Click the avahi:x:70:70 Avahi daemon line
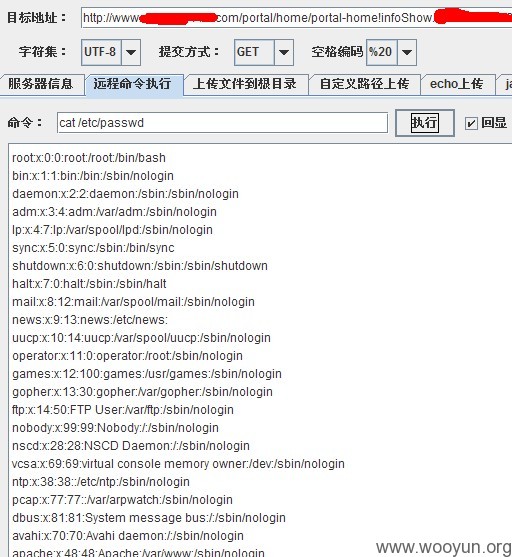 (x=128, y=536)
